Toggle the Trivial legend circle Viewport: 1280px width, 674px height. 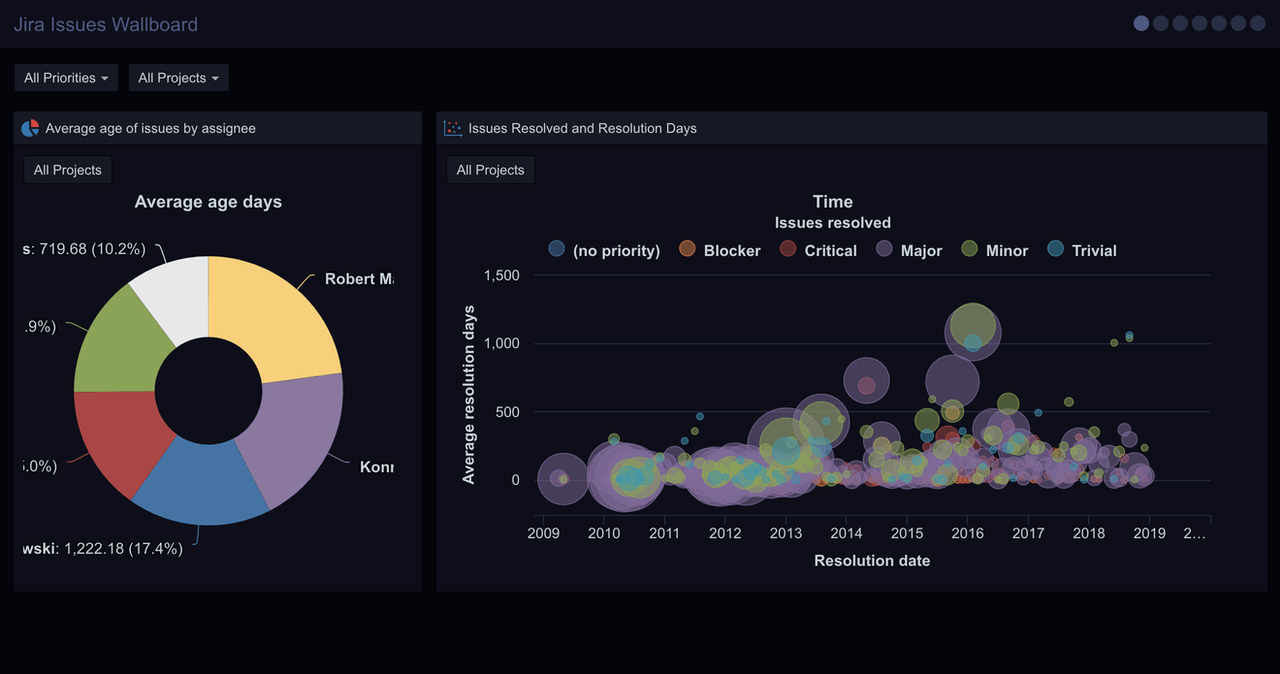pyautogui.click(x=1055, y=249)
